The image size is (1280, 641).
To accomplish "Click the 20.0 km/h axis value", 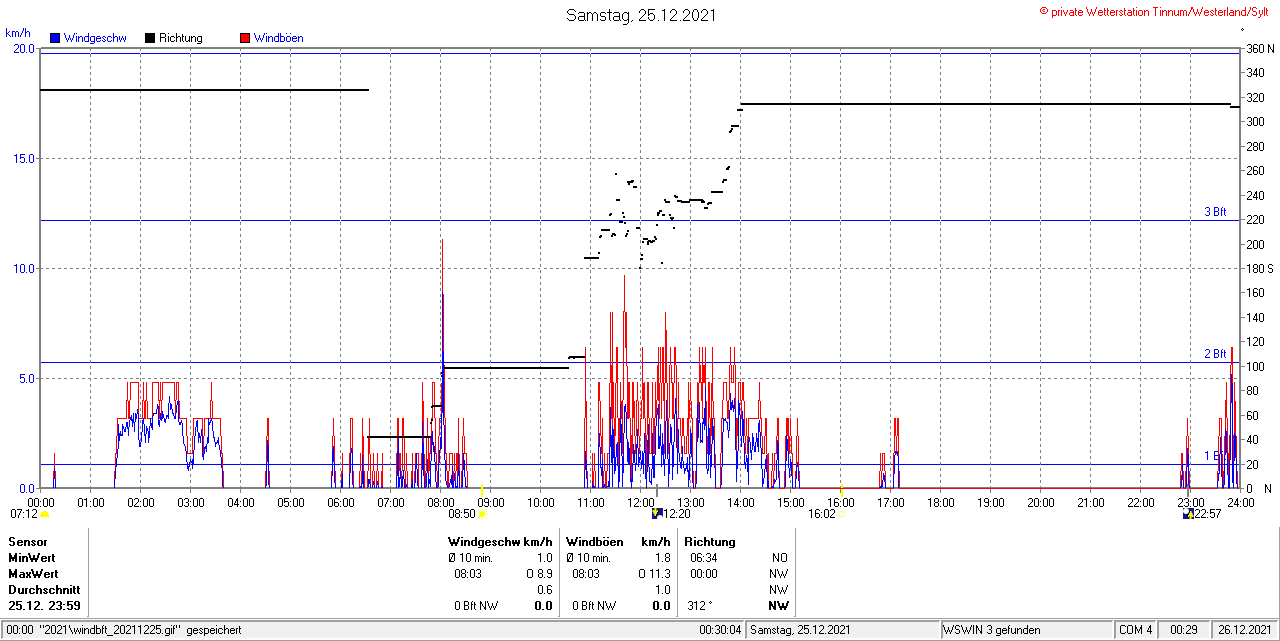I will [x=23, y=48].
